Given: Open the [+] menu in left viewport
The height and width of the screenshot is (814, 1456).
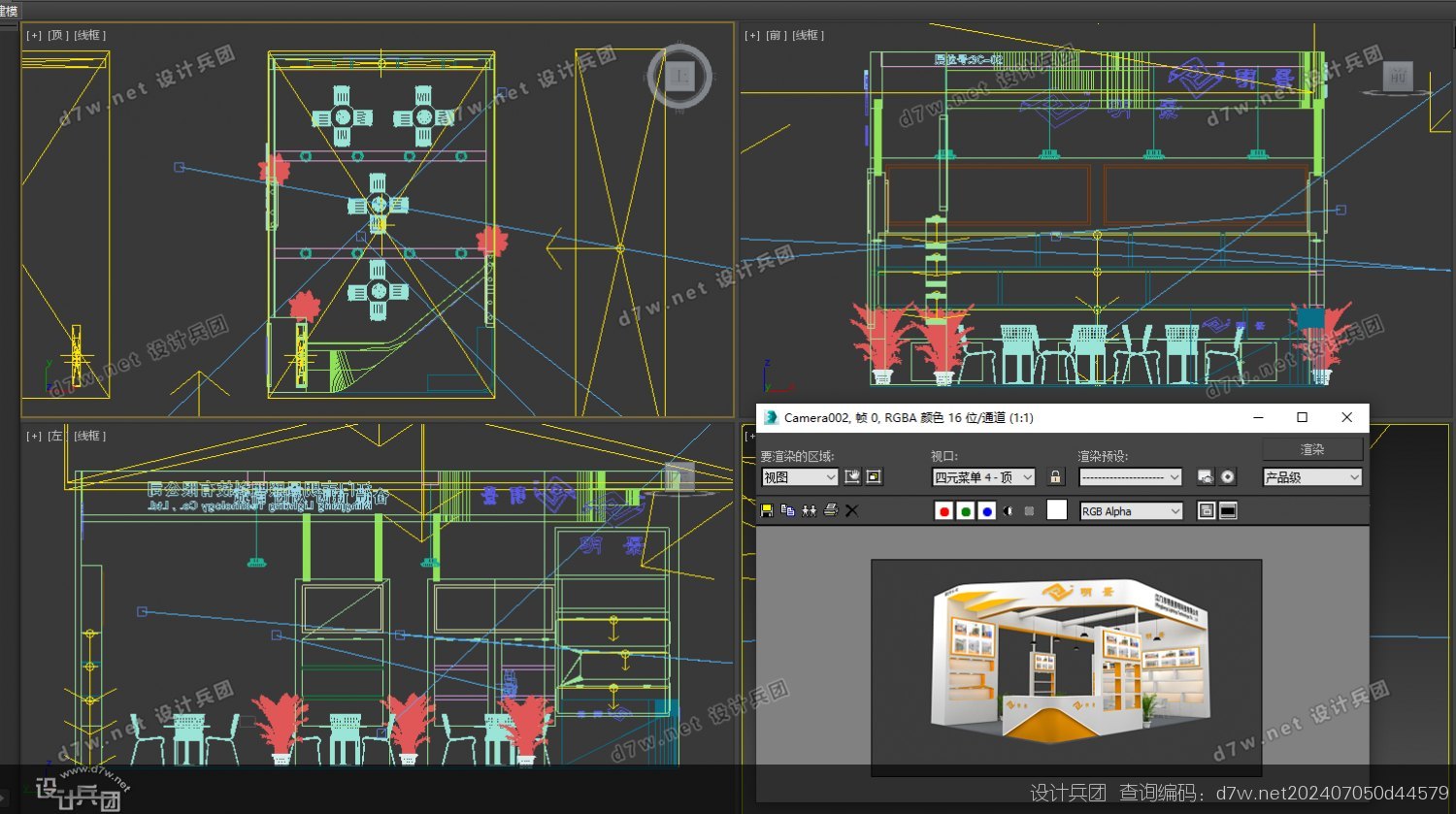Looking at the screenshot, I should (x=34, y=436).
